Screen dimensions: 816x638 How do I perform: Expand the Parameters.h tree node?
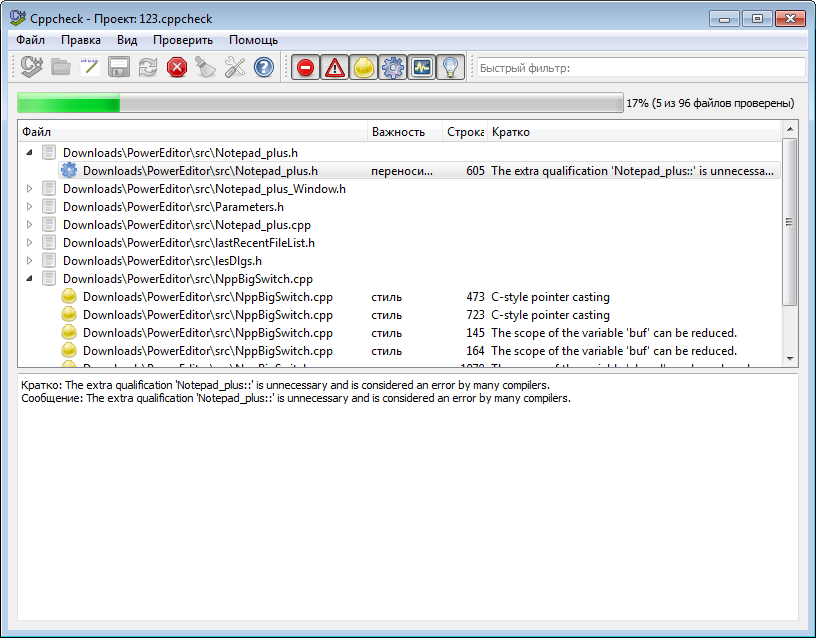30,207
